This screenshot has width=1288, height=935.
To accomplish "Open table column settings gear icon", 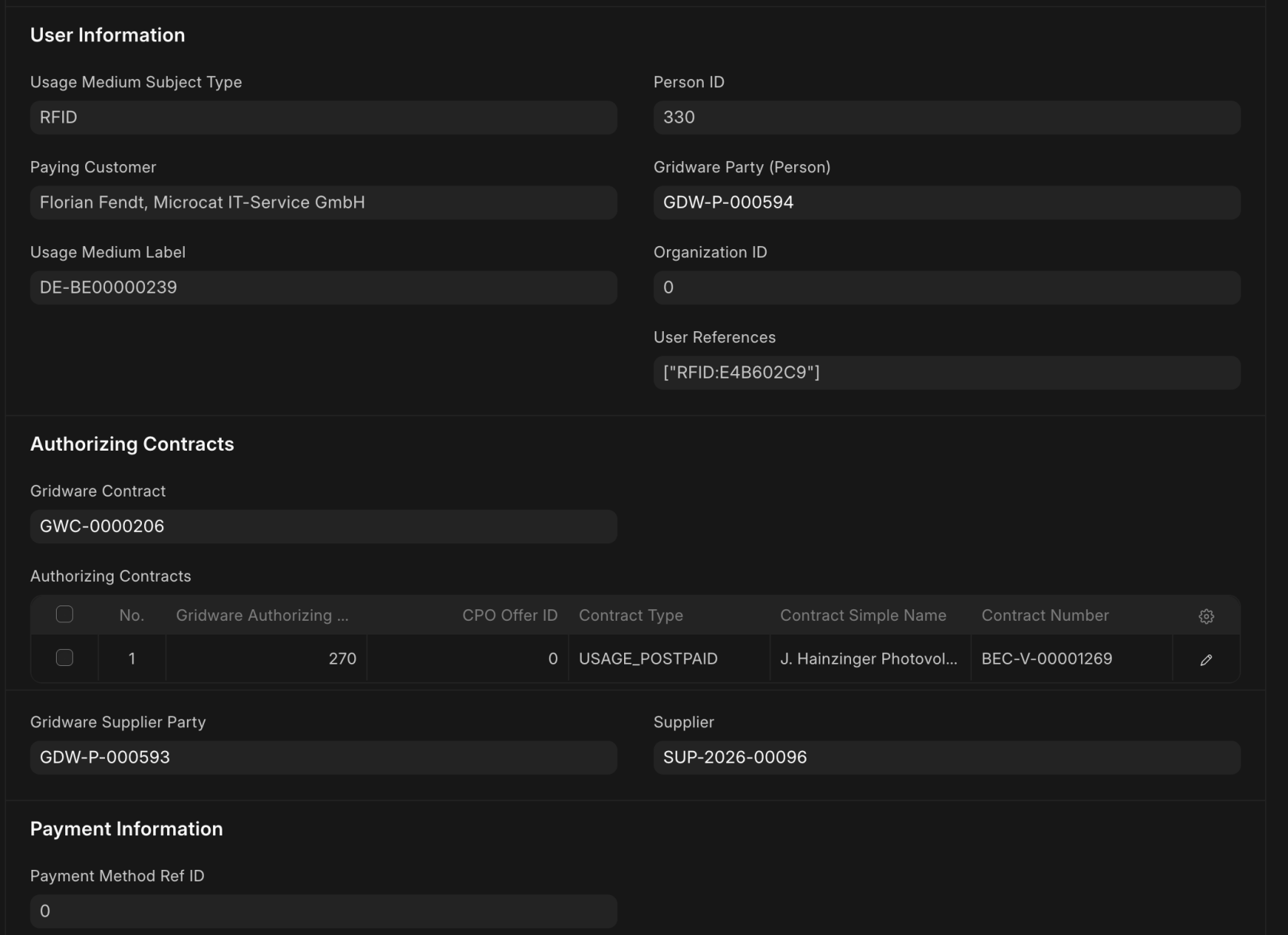I will coord(1206,616).
